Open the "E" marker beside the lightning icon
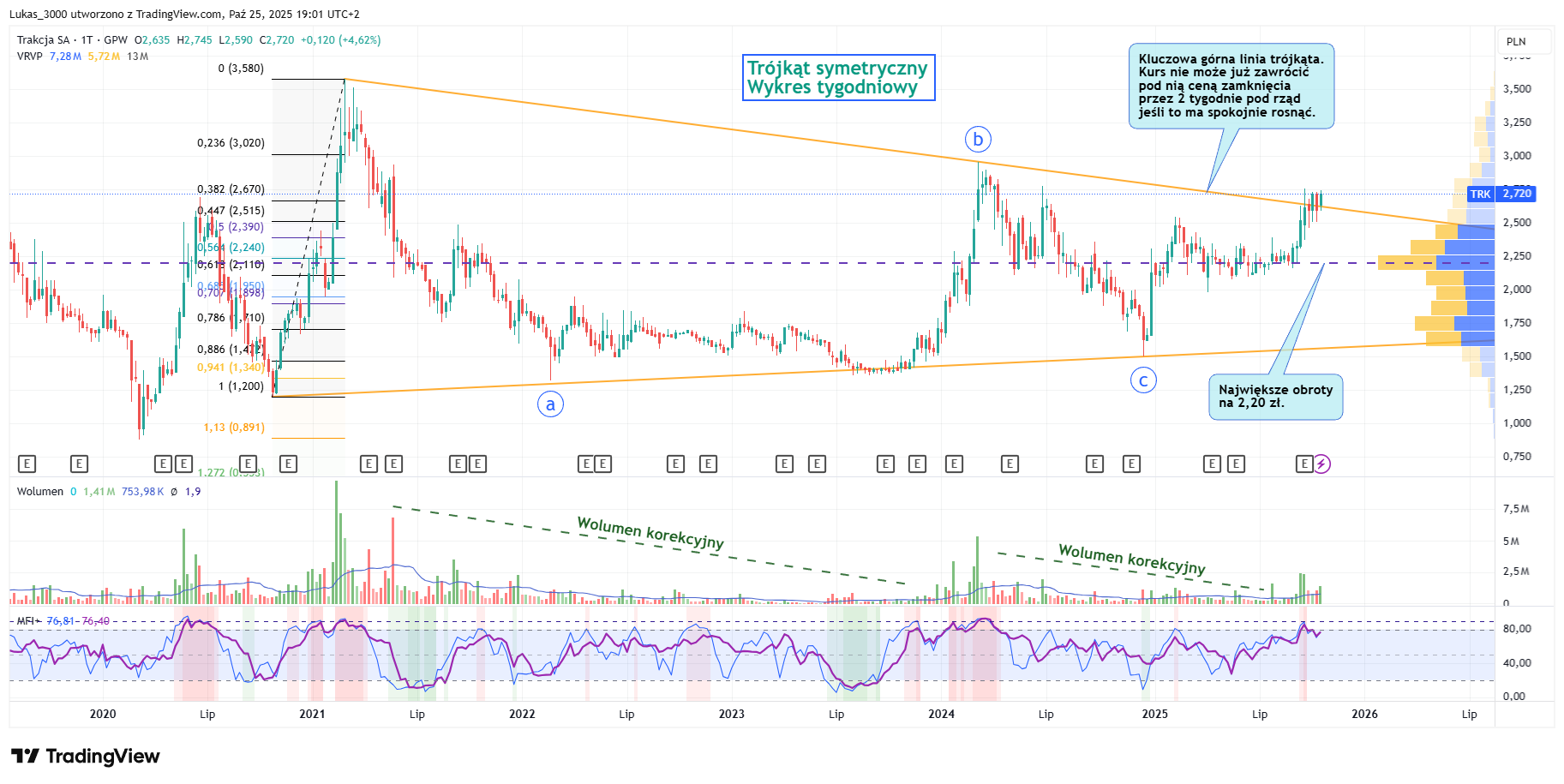The image size is (1564, 784). pyautogui.click(x=1303, y=464)
